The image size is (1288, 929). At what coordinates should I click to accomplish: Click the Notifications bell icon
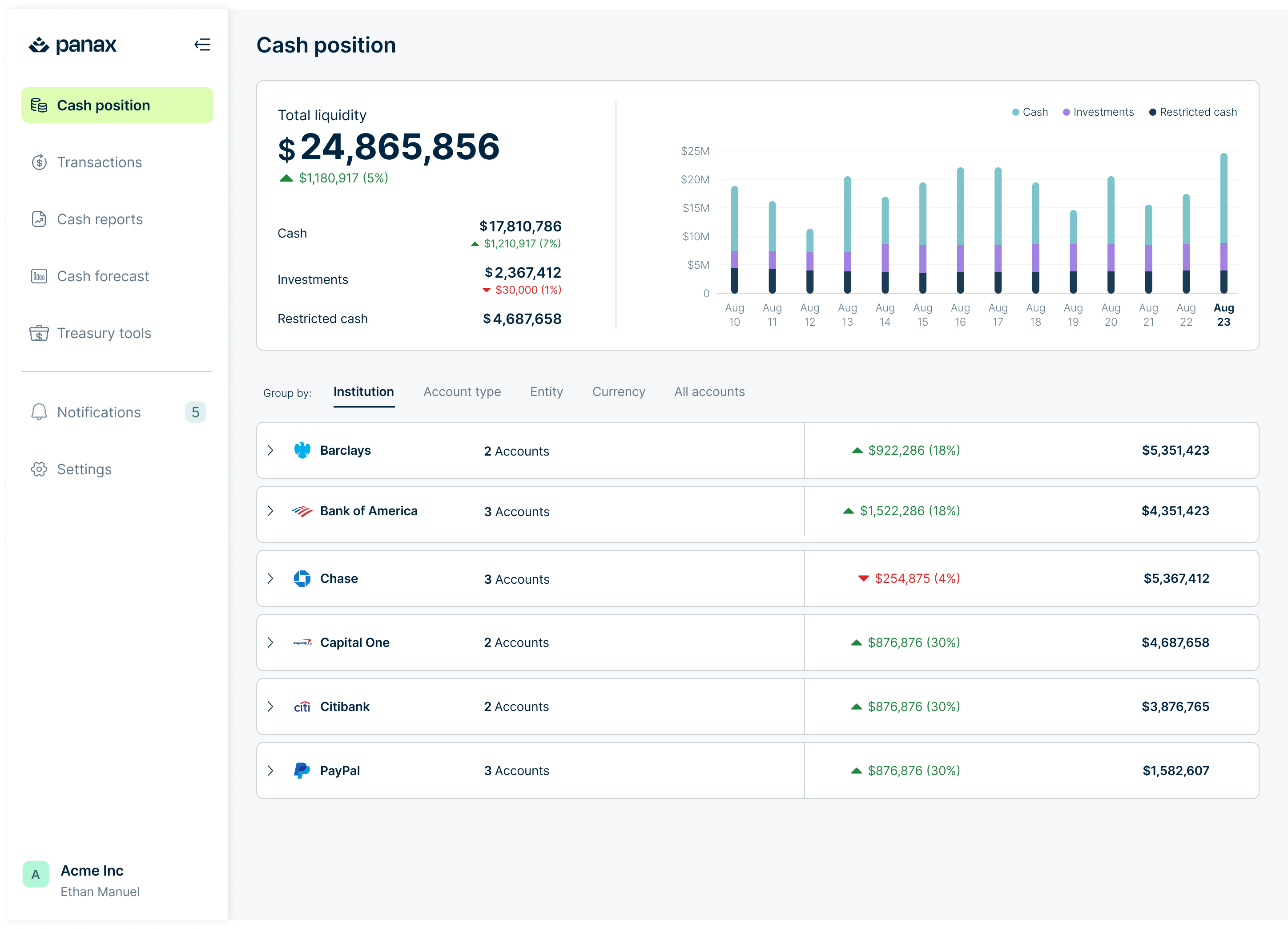click(x=39, y=412)
